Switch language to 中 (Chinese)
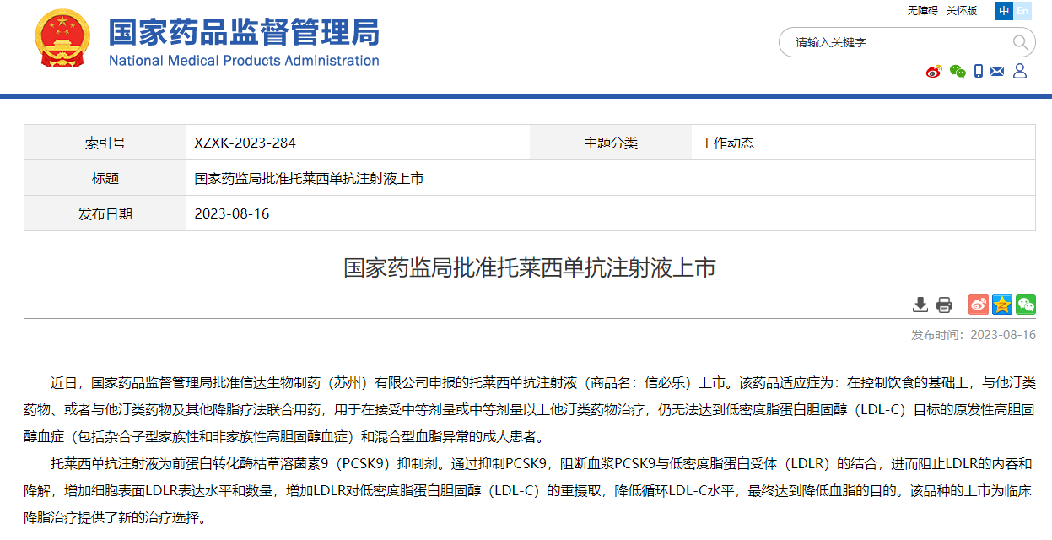The image size is (1052, 540). (x=1003, y=11)
